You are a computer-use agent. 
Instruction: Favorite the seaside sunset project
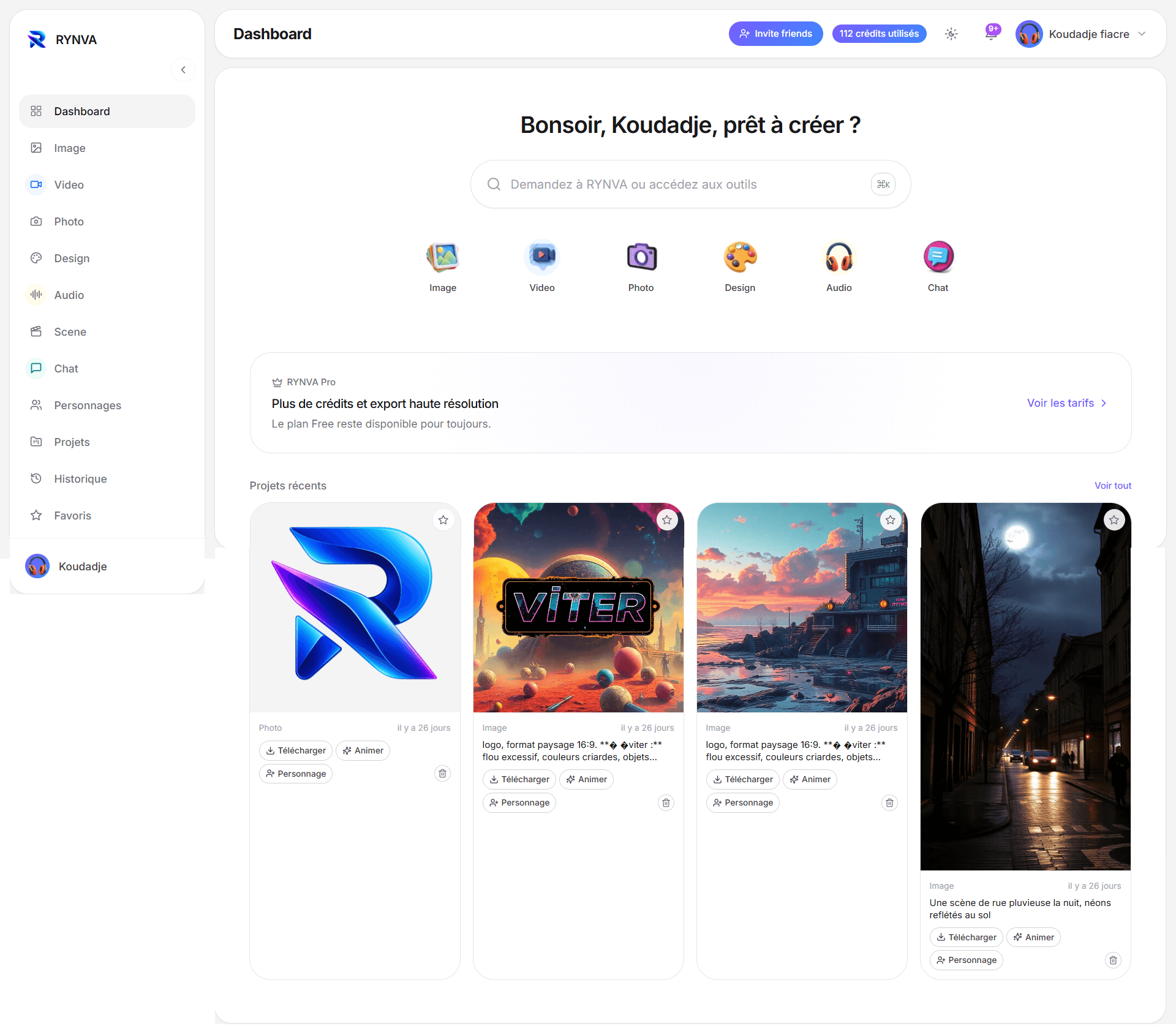pos(891,520)
